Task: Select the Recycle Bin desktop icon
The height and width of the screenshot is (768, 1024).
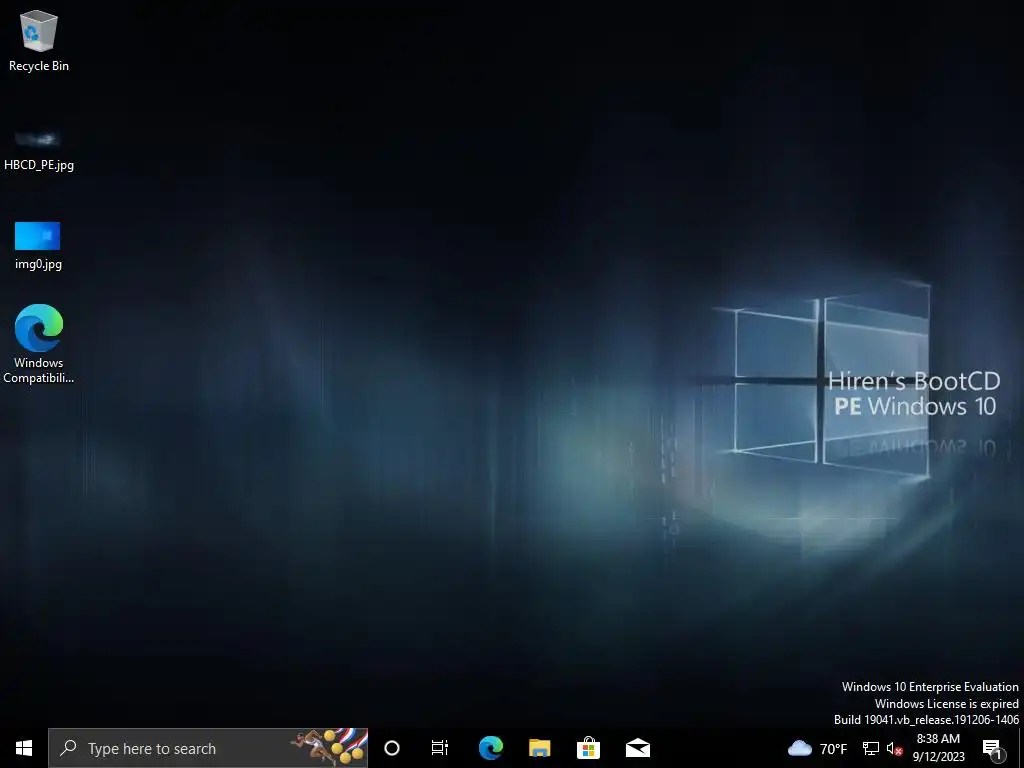Action: (39, 40)
